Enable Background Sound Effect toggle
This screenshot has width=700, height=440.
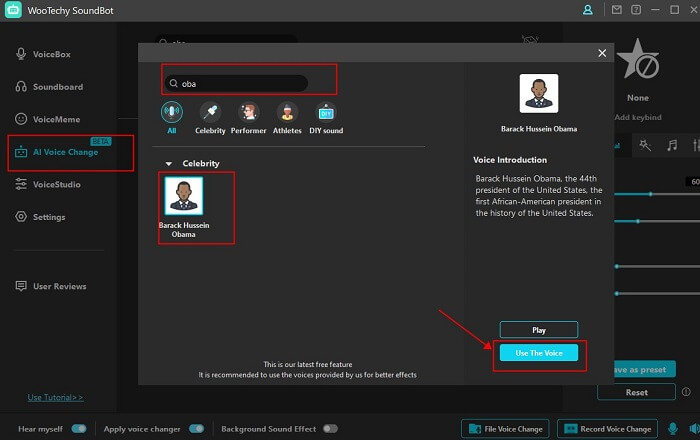(x=330, y=429)
